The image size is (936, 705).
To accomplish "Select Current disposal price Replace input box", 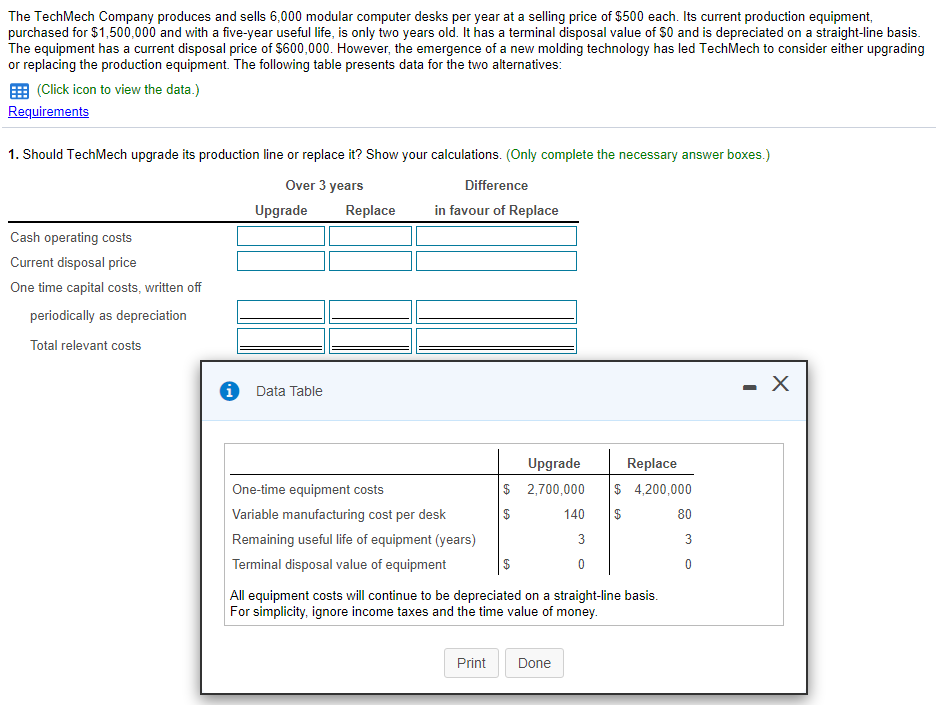I will point(370,261).
